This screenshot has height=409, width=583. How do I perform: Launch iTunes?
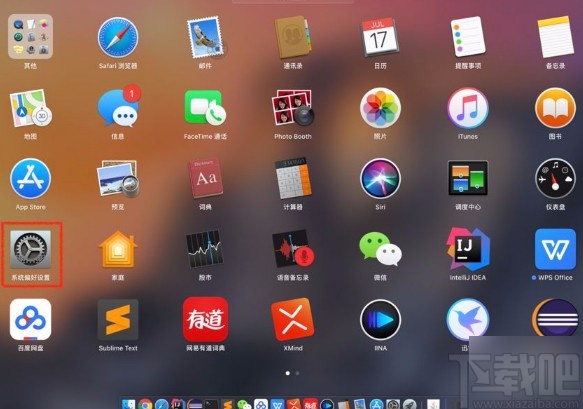coord(468,108)
